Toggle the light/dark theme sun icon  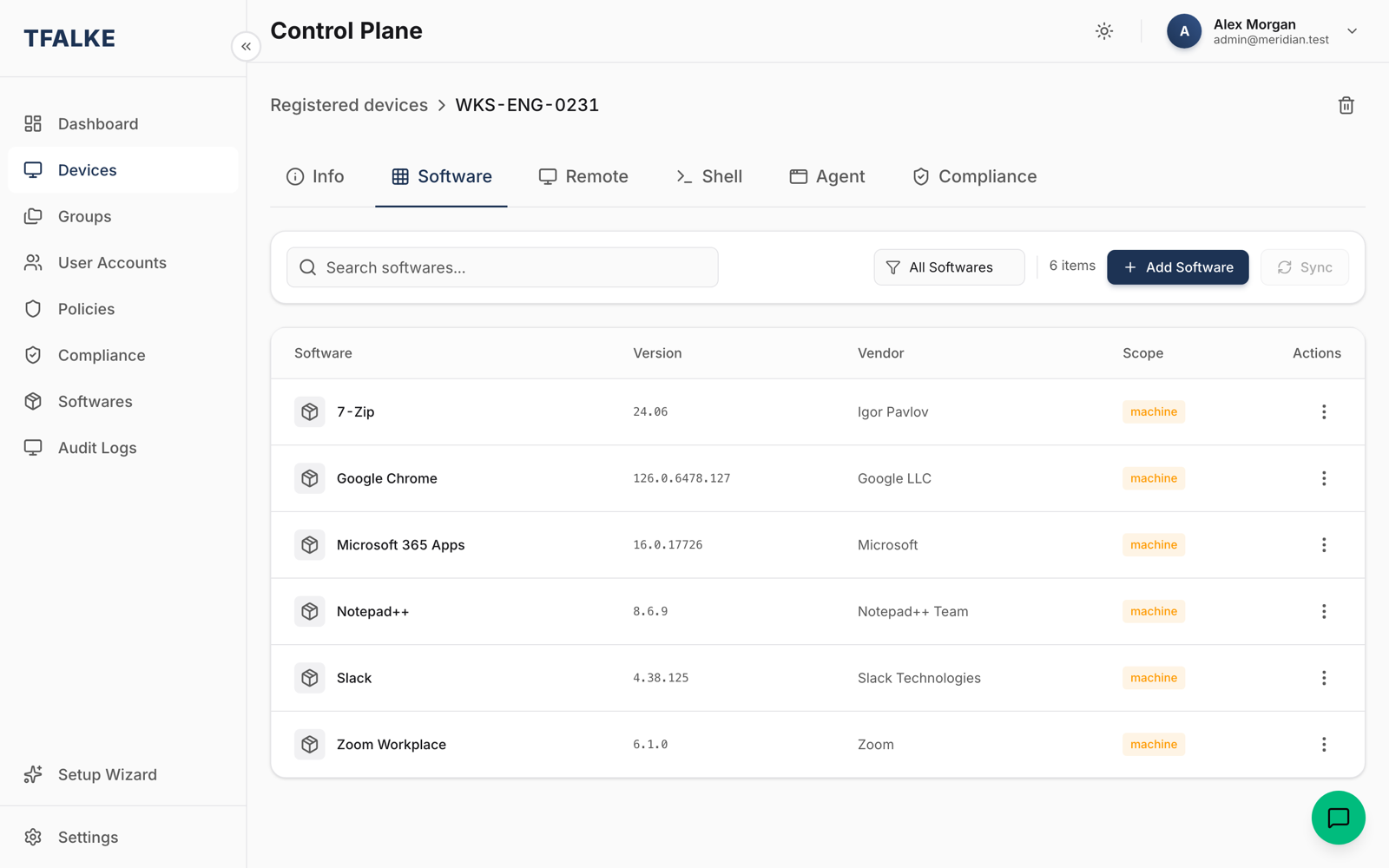(x=1104, y=31)
